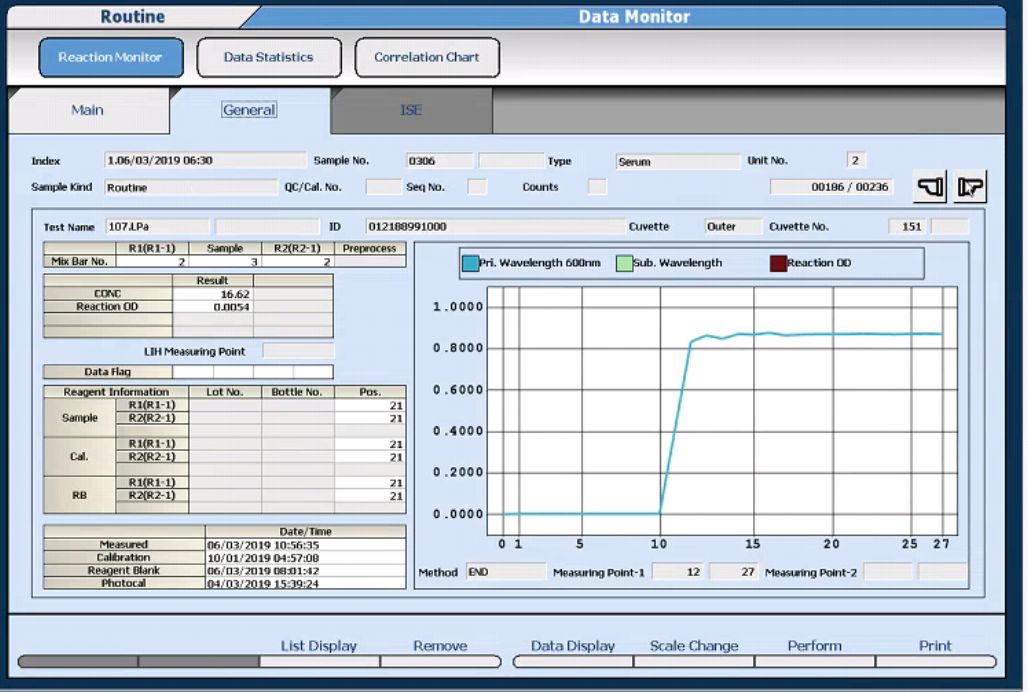Click the ID field 012188991000
Image resolution: width=1028 pixels, height=692 pixels.
495,227
